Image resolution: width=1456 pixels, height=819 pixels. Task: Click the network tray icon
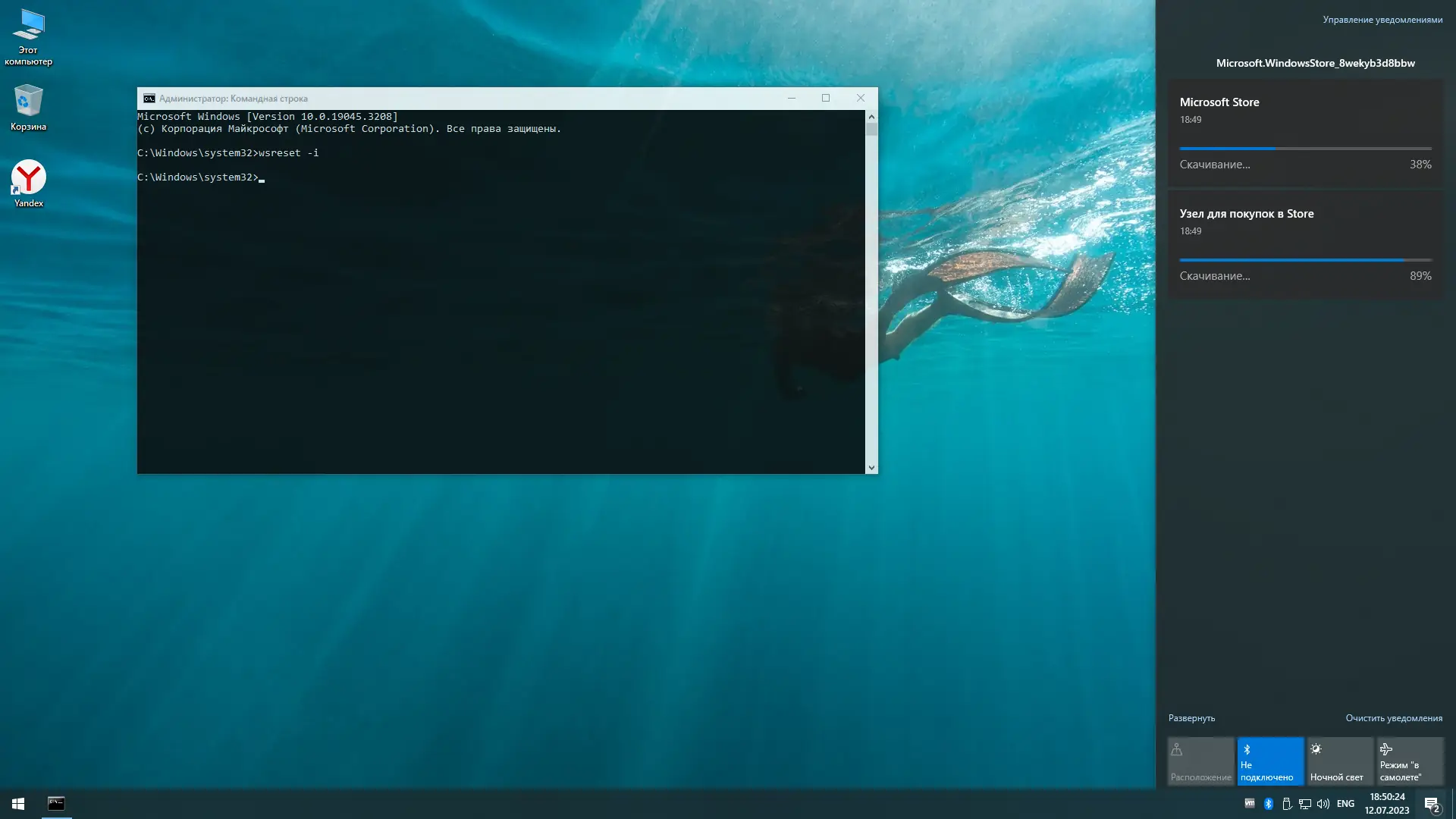click(x=1305, y=804)
